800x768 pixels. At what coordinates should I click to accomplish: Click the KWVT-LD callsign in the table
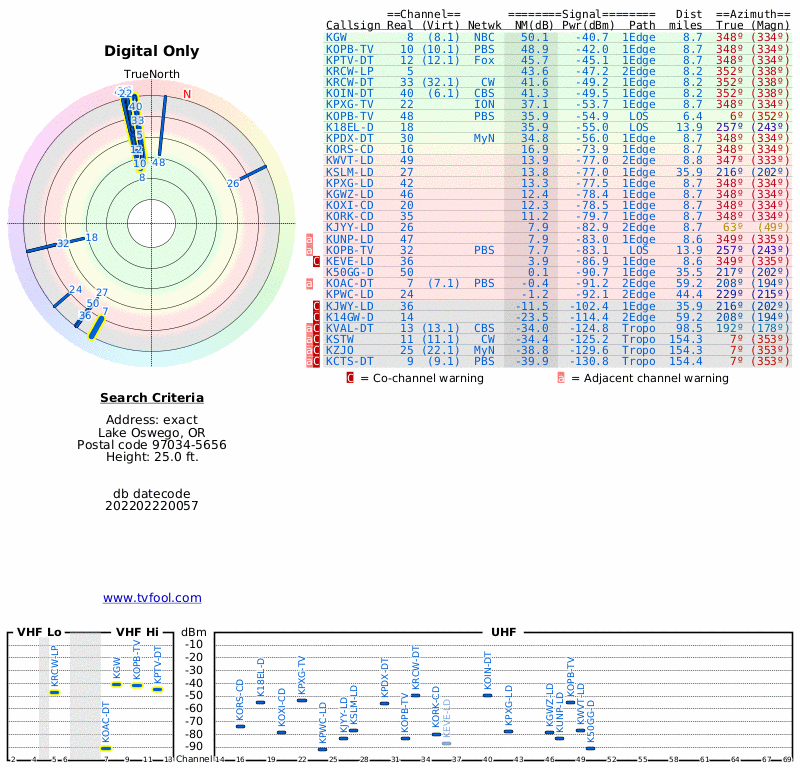(350, 160)
